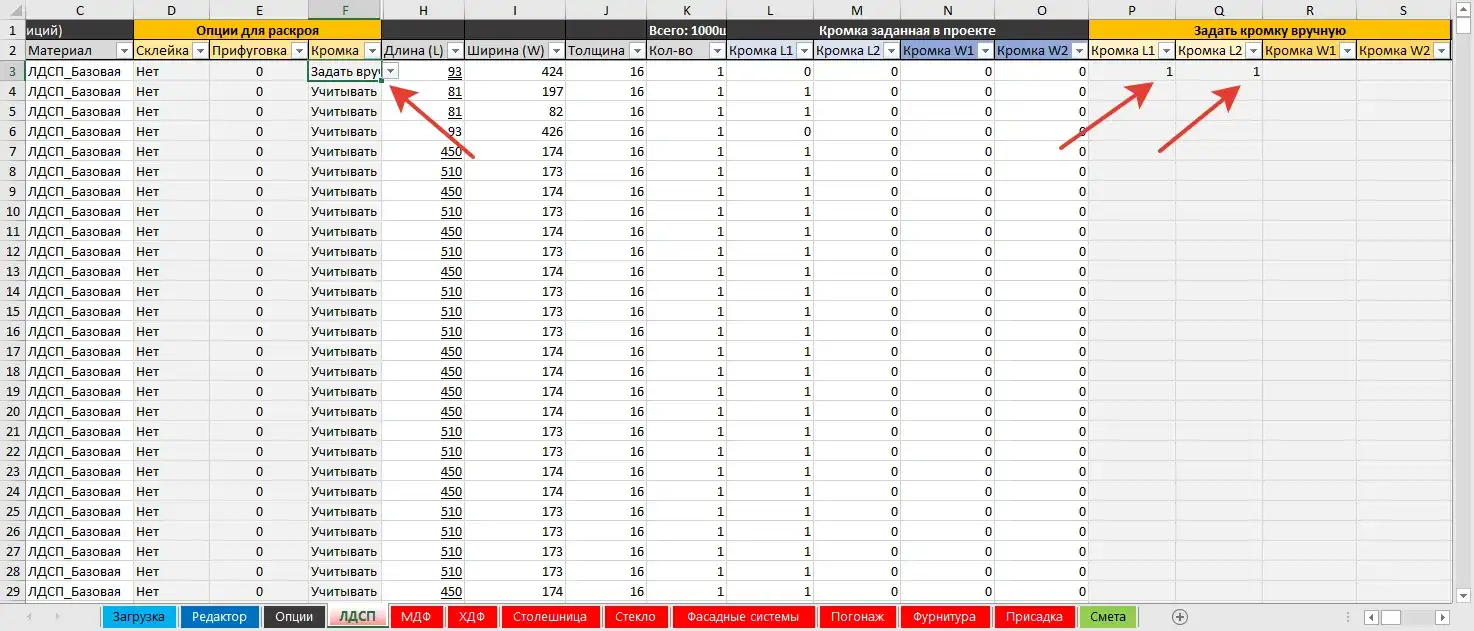Open the Склейка filter dropdown arrow
This screenshot has height=631, width=1474.
coord(199,51)
